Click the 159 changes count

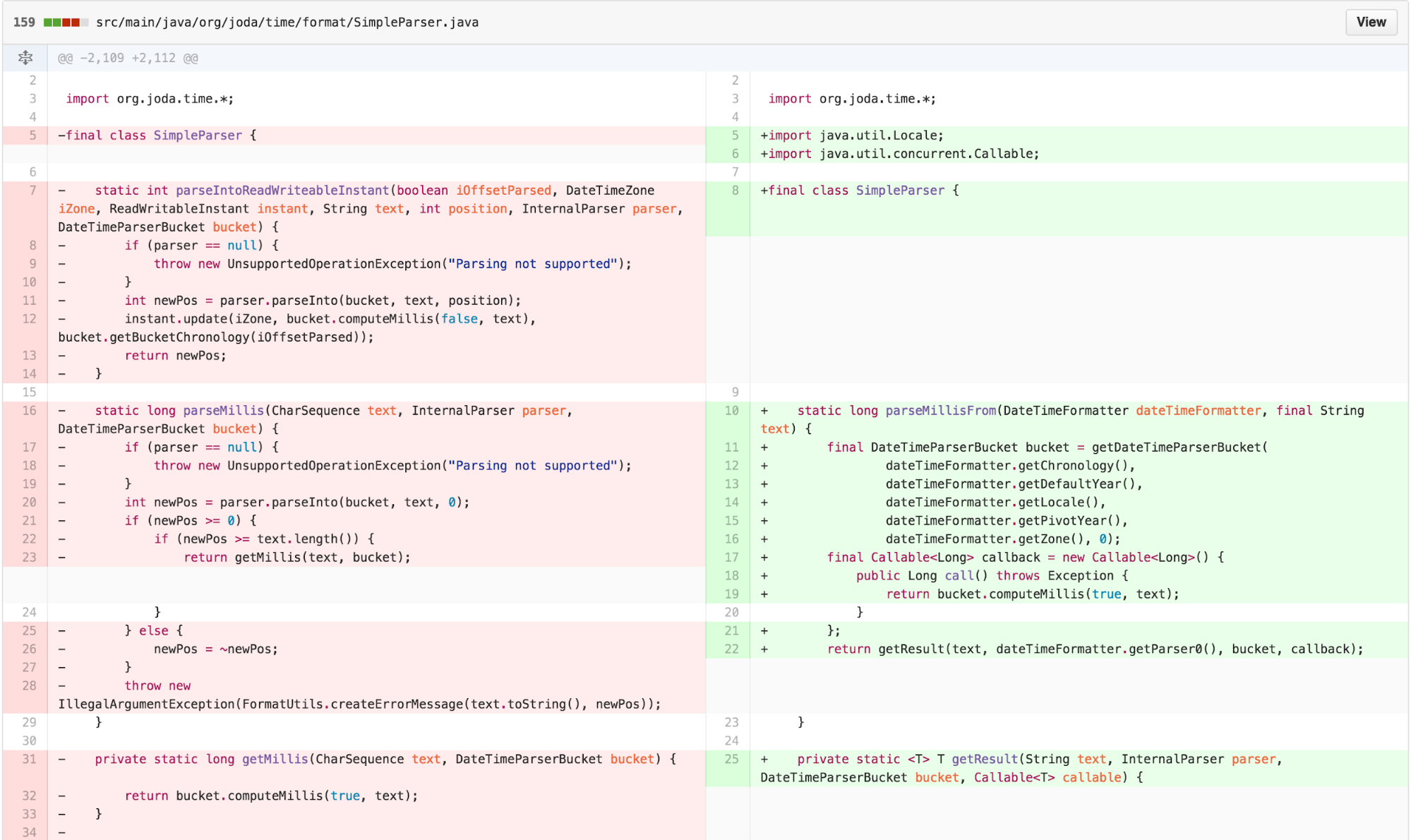(24, 22)
